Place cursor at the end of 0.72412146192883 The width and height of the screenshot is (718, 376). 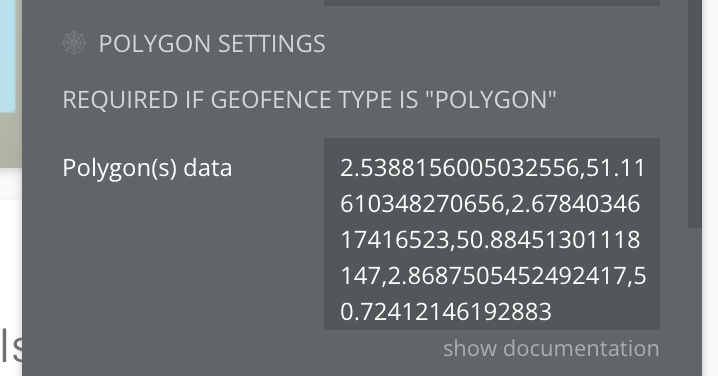[x=552, y=312]
